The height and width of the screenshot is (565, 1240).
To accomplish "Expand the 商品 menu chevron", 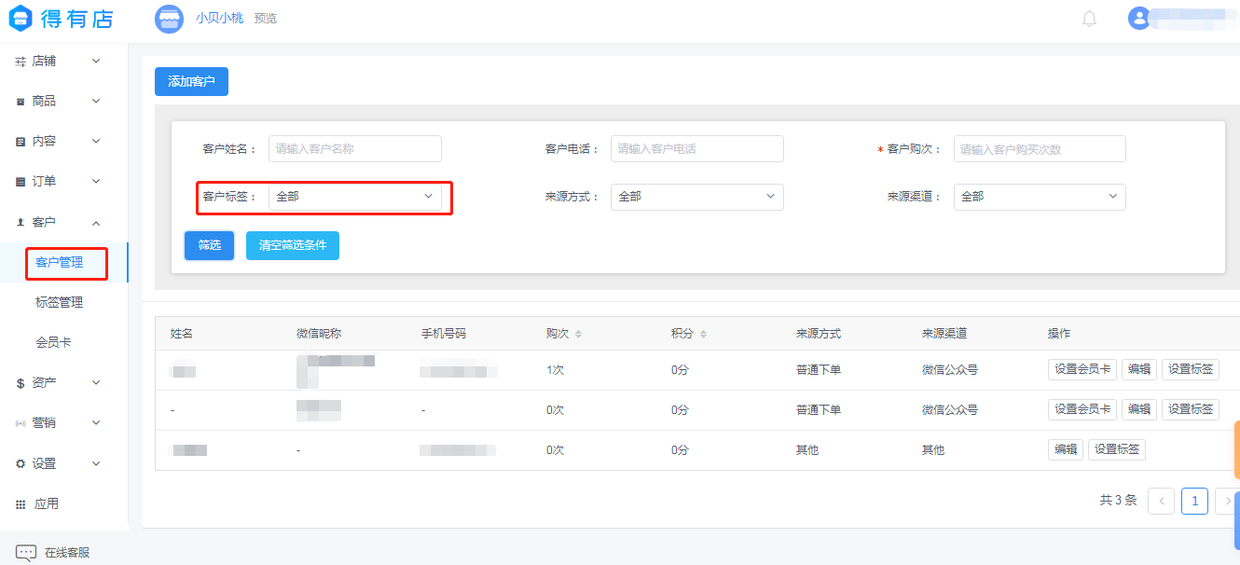I will tap(96, 101).
